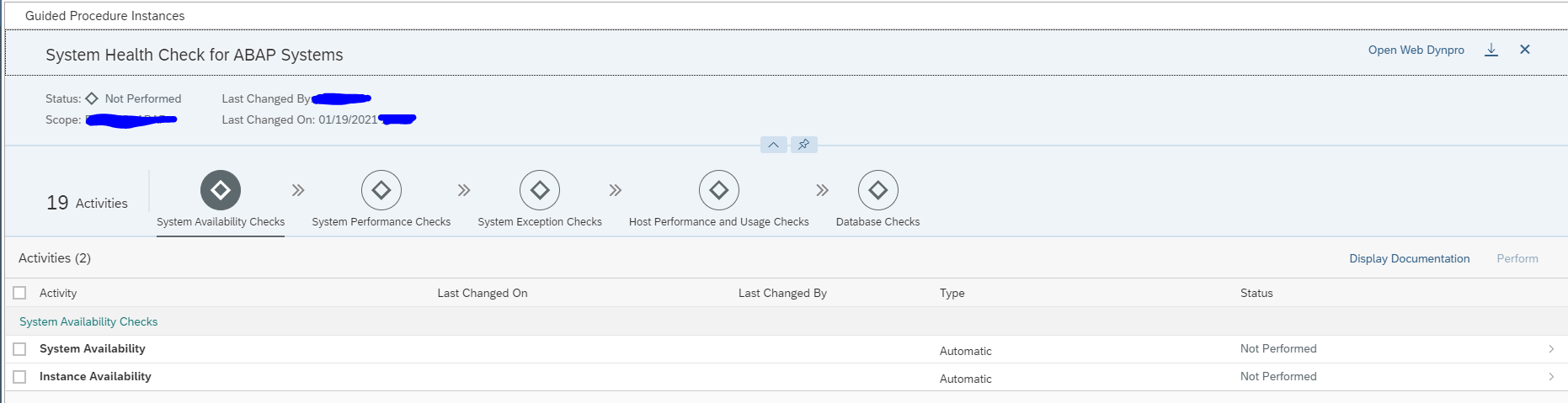
Task: Collapse the header with the up chevron
Action: coord(774,145)
